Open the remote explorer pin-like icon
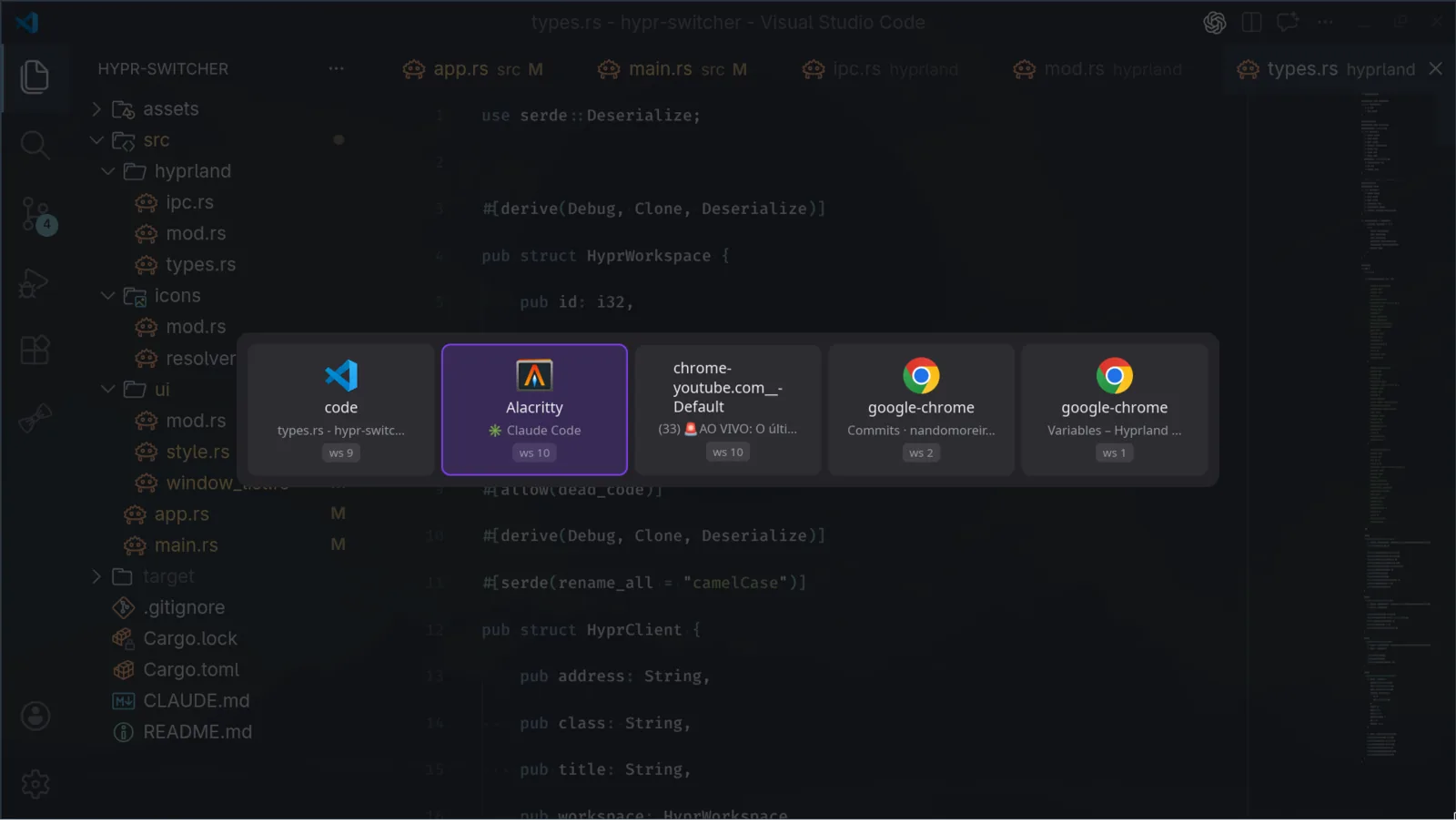Image resolution: width=1456 pixels, height=824 pixels. click(x=35, y=418)
